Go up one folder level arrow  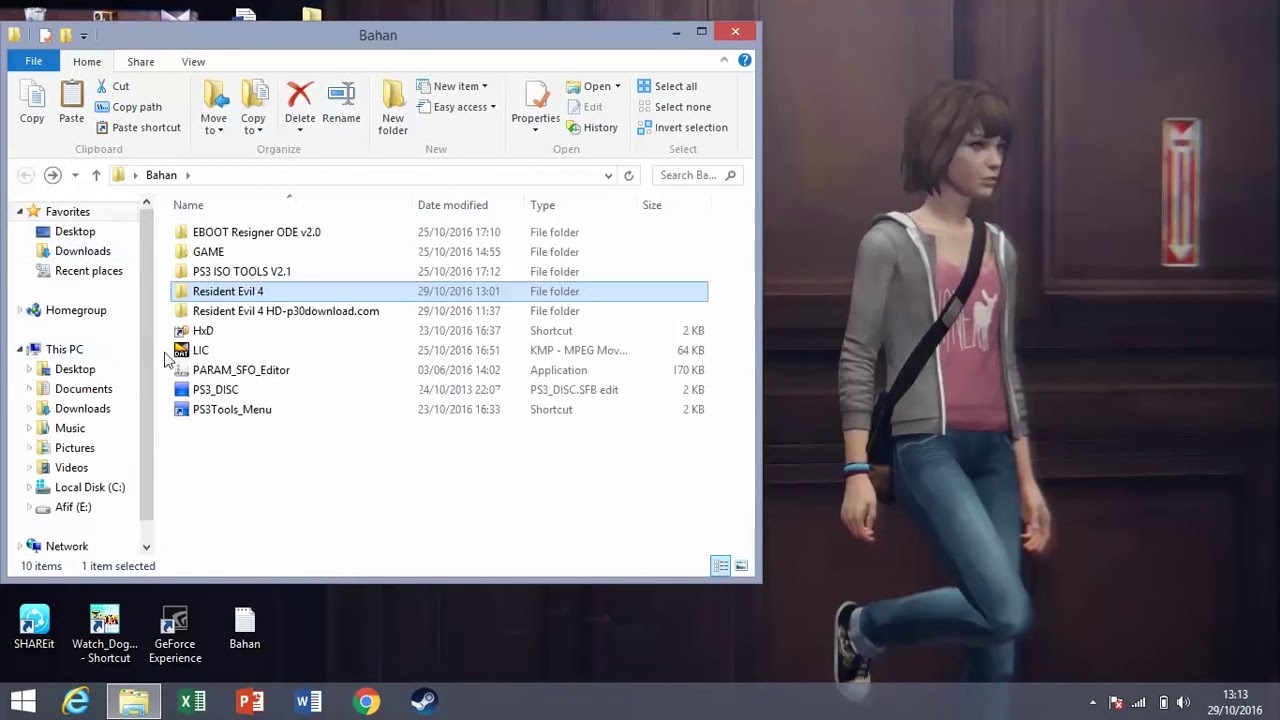[x=96, y=175]
